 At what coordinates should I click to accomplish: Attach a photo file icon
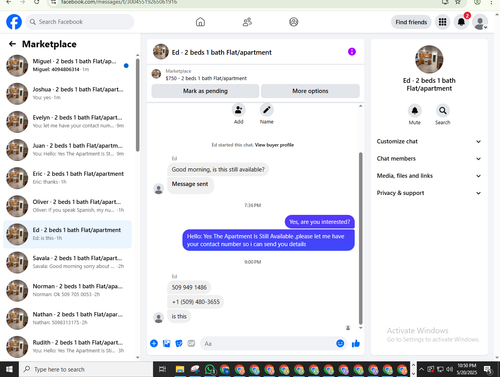166,343
